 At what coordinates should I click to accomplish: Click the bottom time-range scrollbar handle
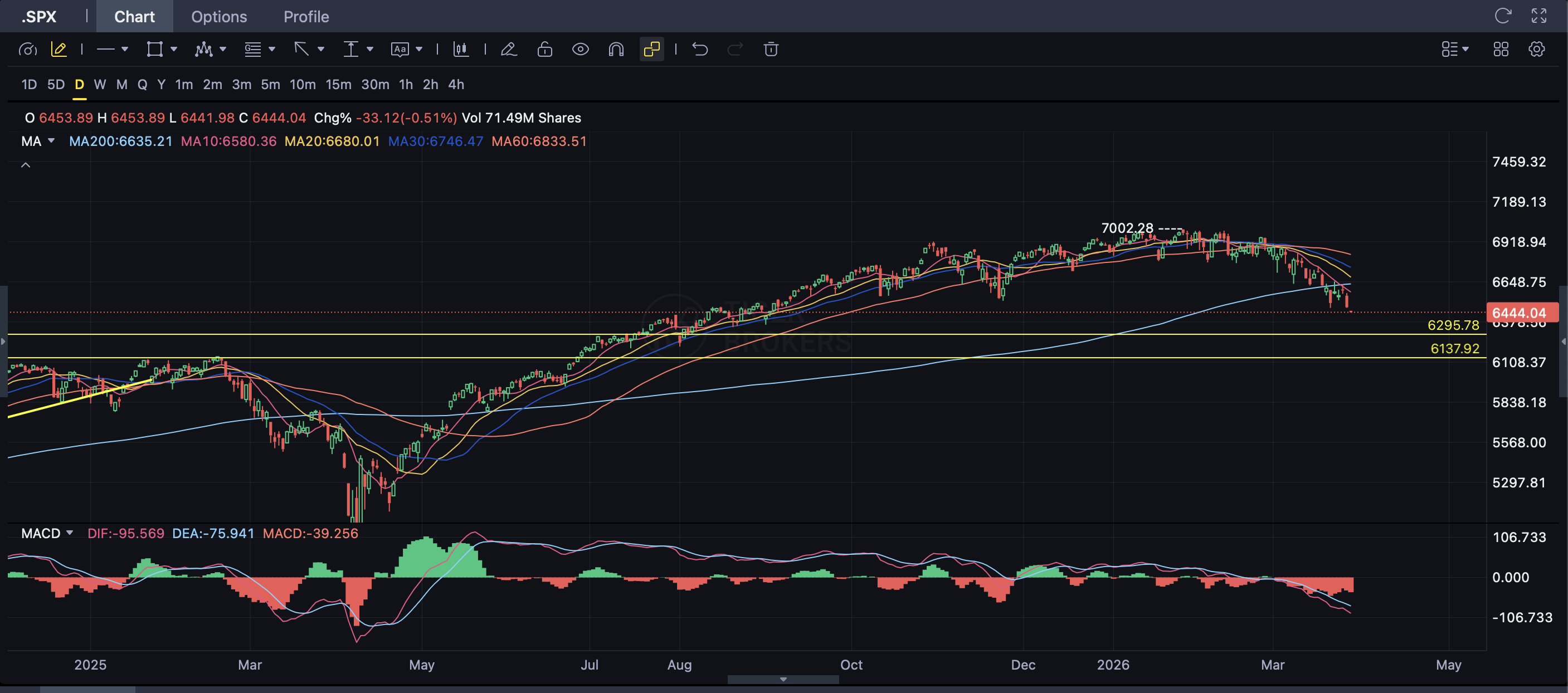click(x=783, y=679)
